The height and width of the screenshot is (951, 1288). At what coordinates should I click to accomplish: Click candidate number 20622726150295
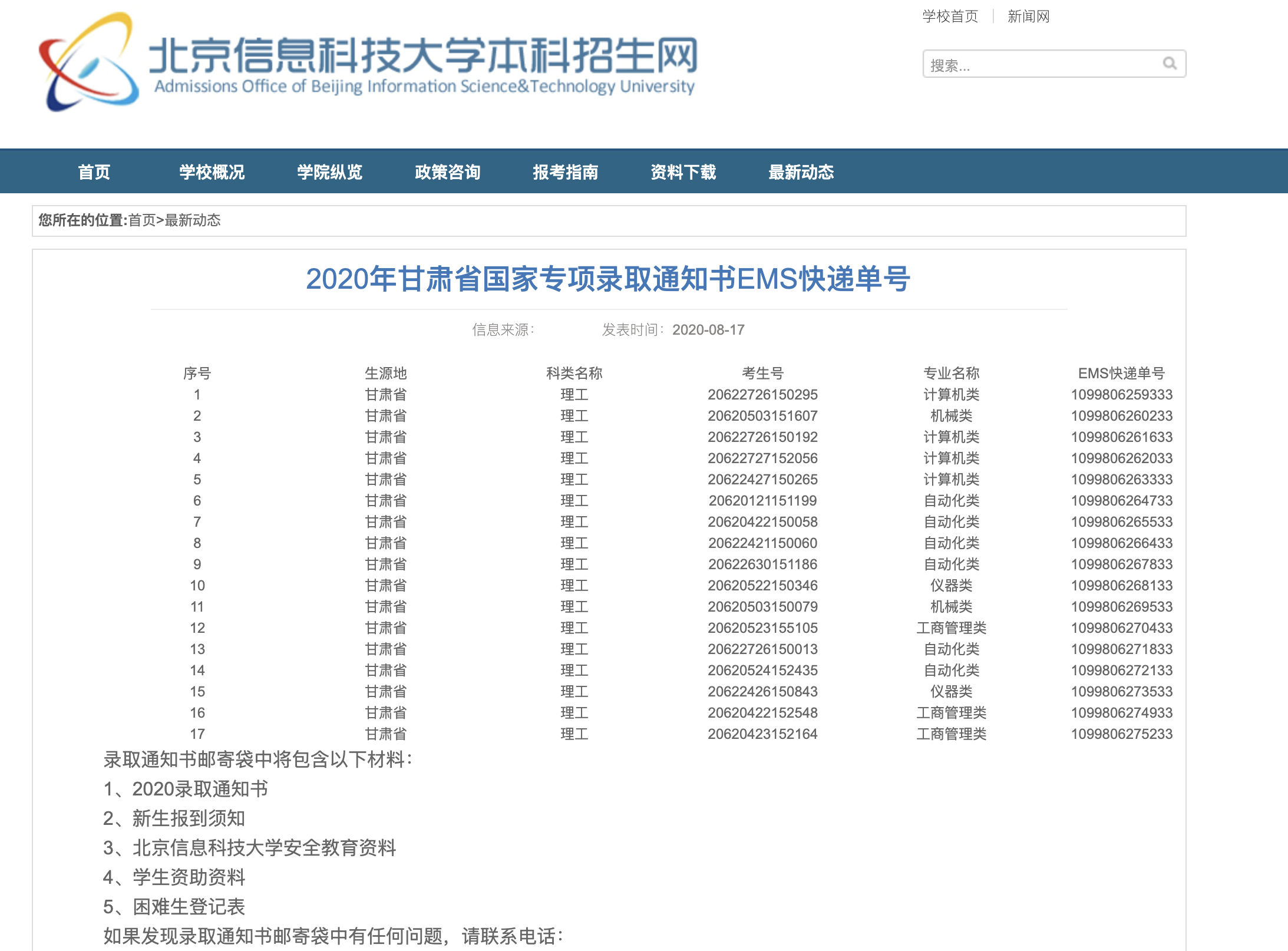coord(763,394)
